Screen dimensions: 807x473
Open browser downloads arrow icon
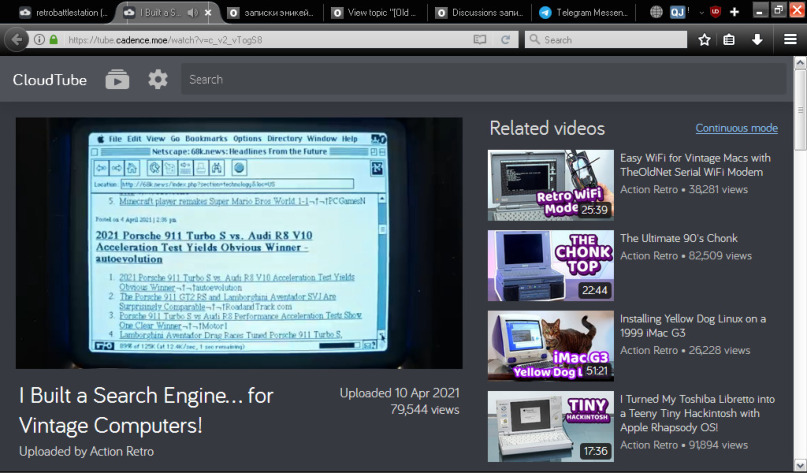click(x=757, y=40)
